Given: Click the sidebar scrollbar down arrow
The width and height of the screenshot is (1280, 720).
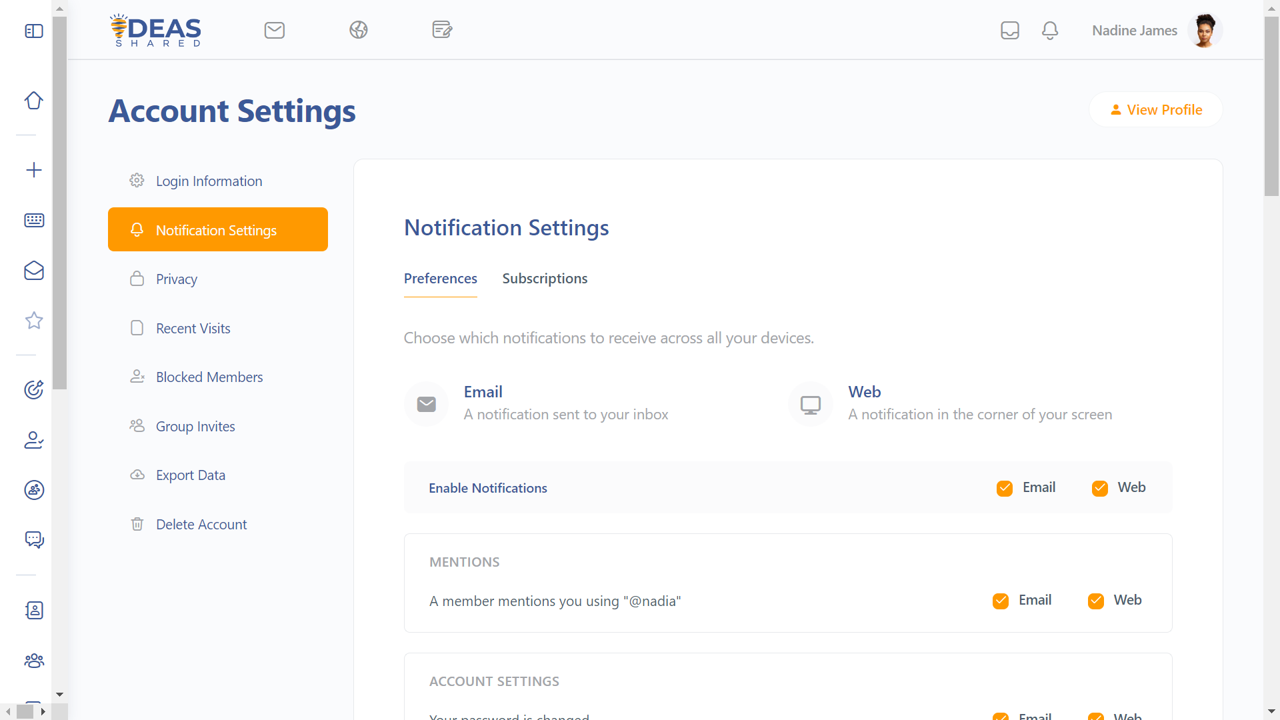Looking at the screenshot, I should point(59,694).
